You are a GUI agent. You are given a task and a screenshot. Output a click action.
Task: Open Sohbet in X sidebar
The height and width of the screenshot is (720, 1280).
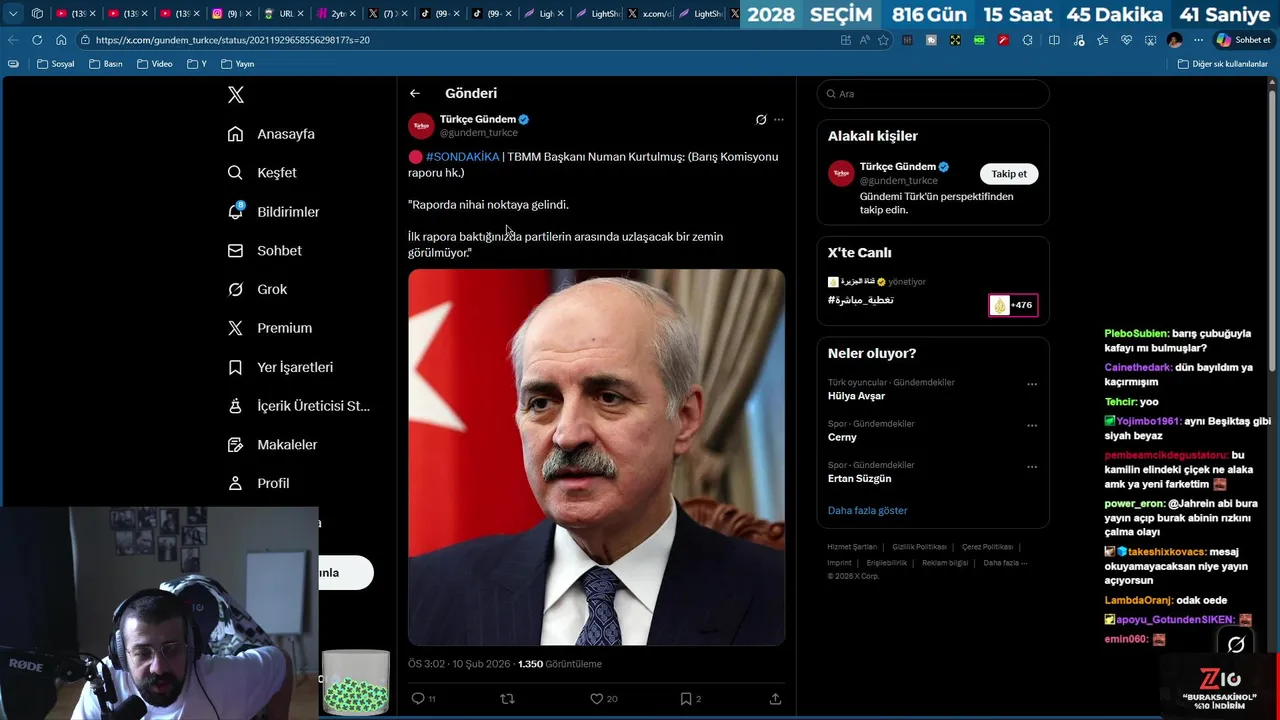265,251
